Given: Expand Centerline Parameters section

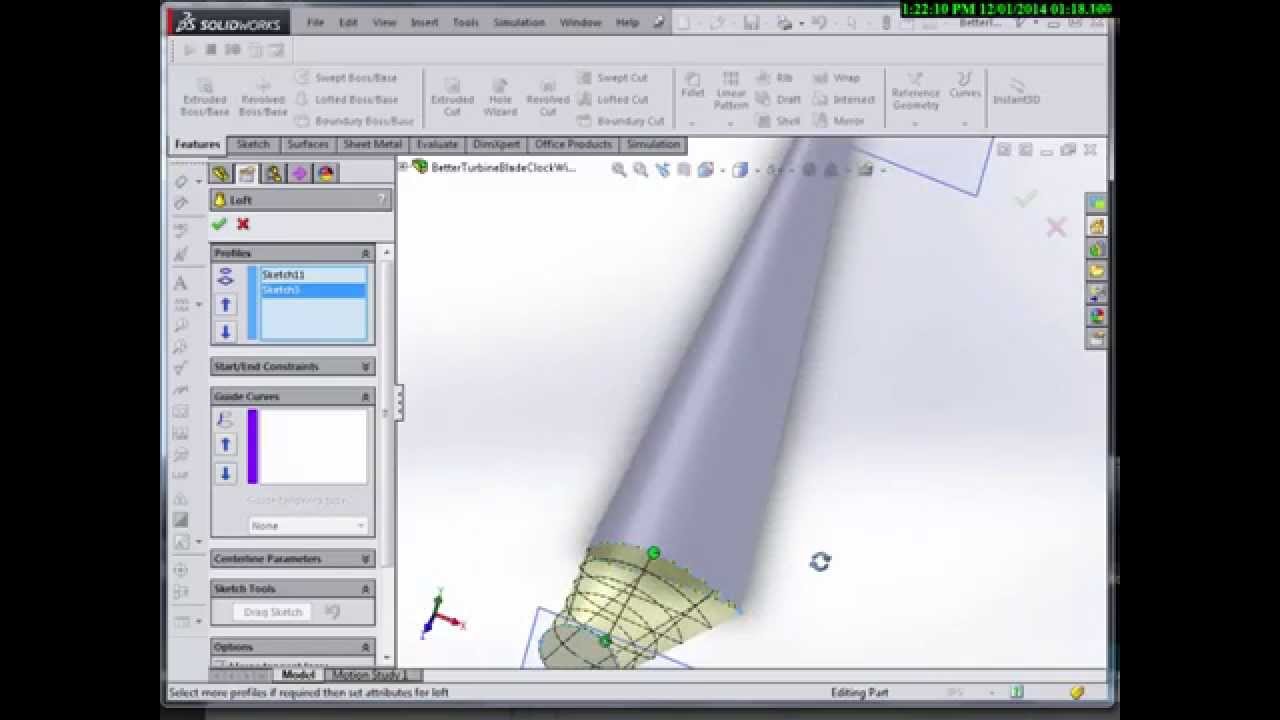Looking at the screenshot, I should pyautogui.click(x=365, y=558).
